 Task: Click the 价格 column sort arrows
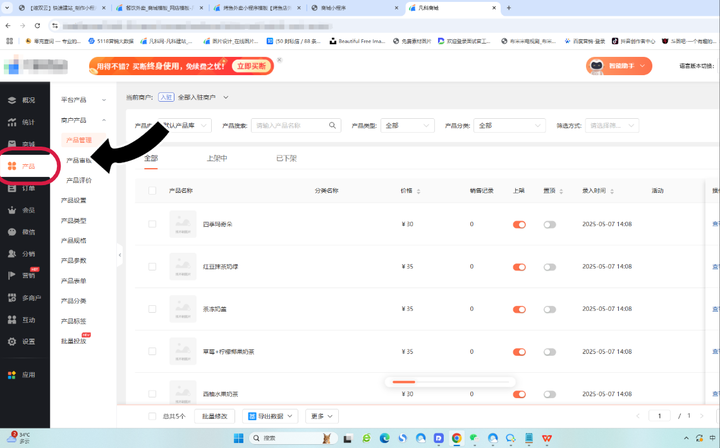418,191
